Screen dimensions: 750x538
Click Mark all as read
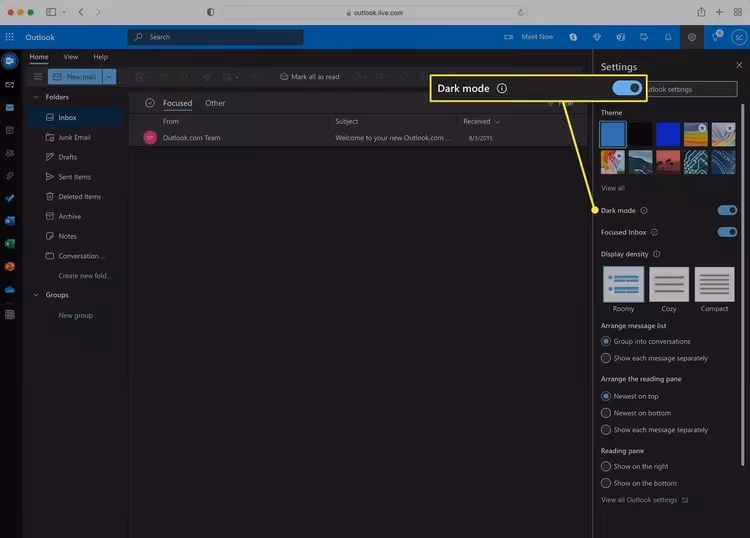[x=310, y=77]
